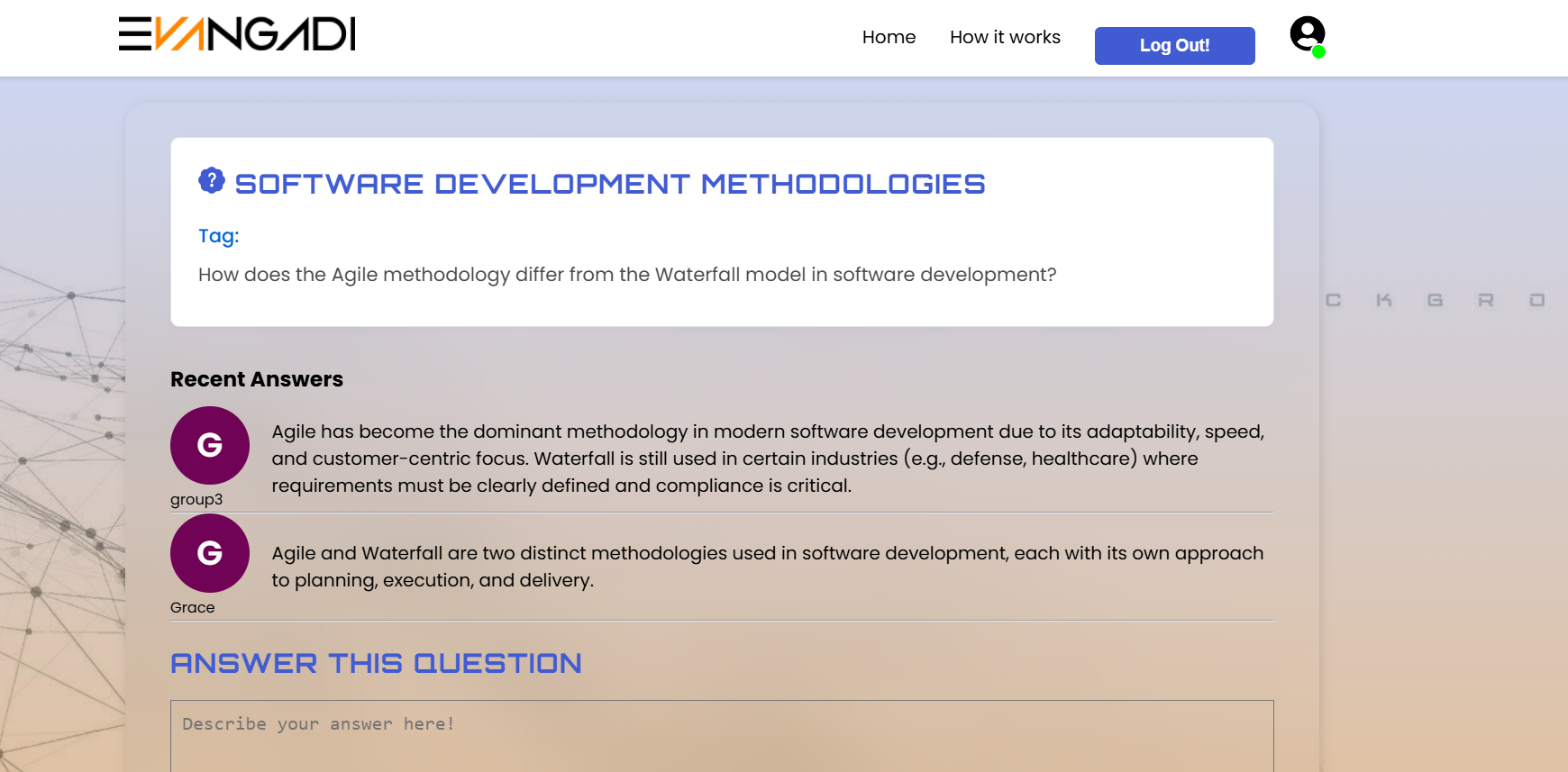Screen dimensions: 1568x772
Task: Select Grace's answer about distinct methodologies
Action: click(767, 567)
